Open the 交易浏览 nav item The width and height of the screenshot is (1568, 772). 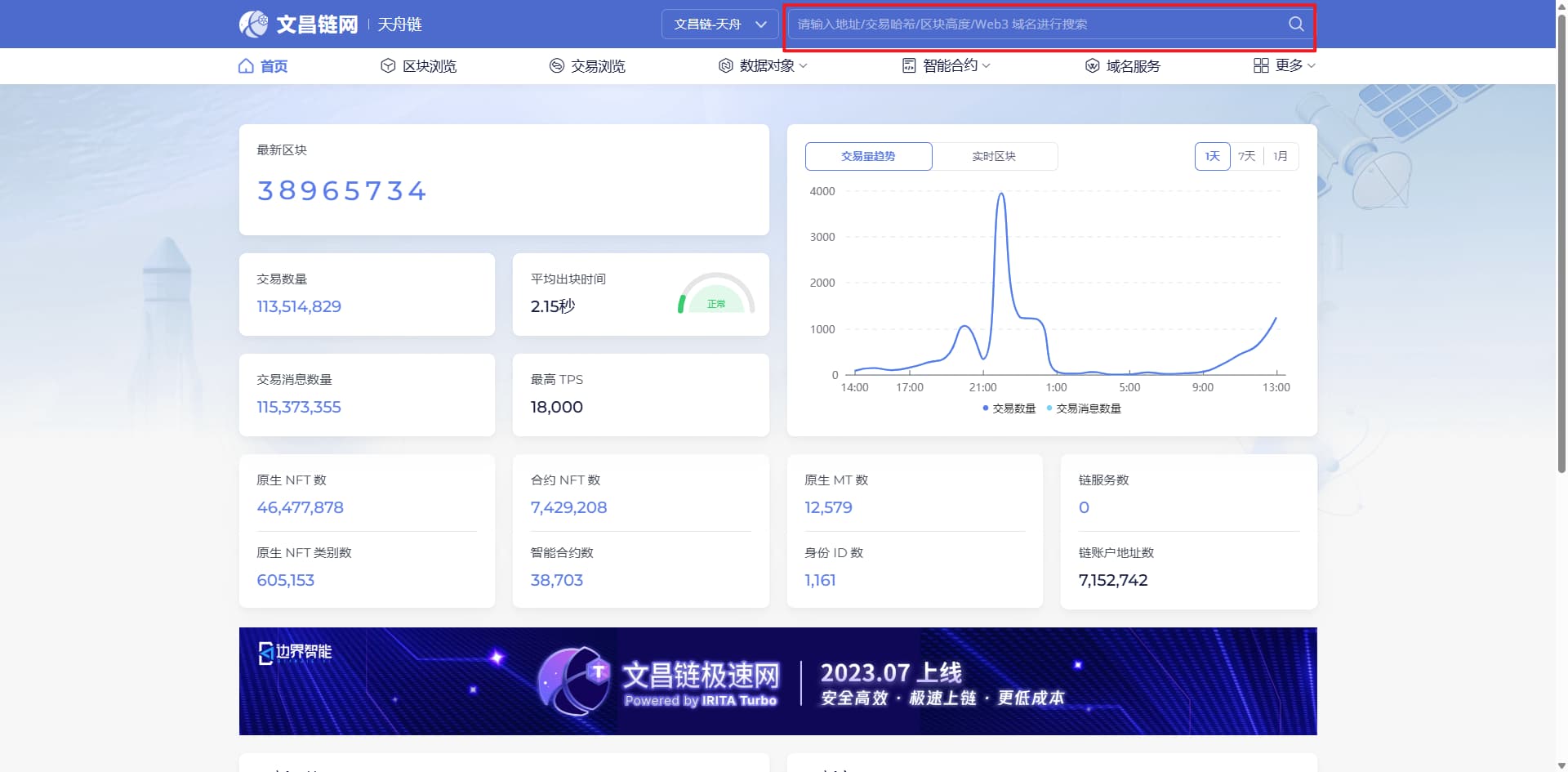pos(587,65)
